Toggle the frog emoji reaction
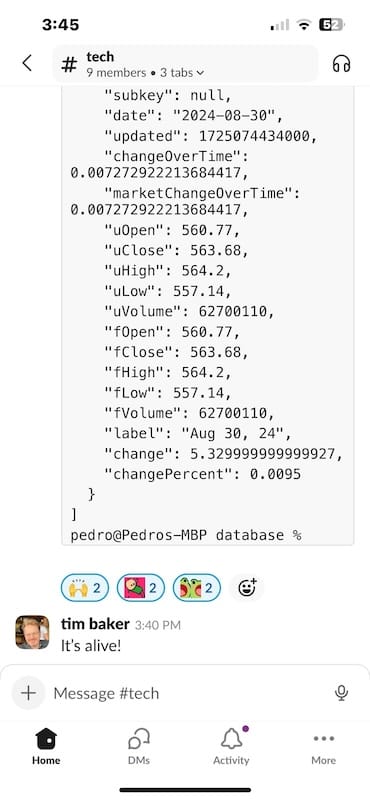 (197, 588)
